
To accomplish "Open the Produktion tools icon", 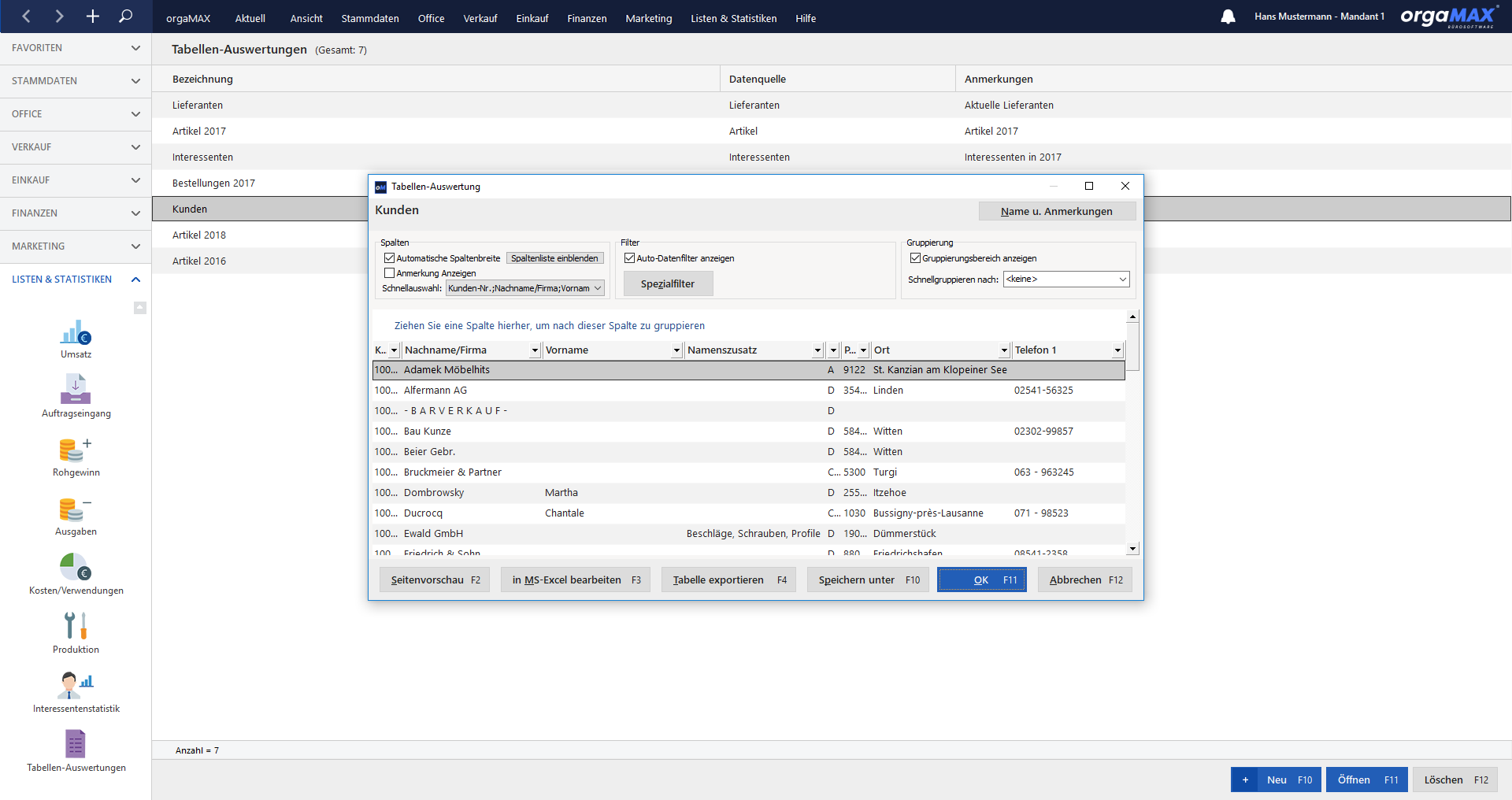I will point(76,625).
